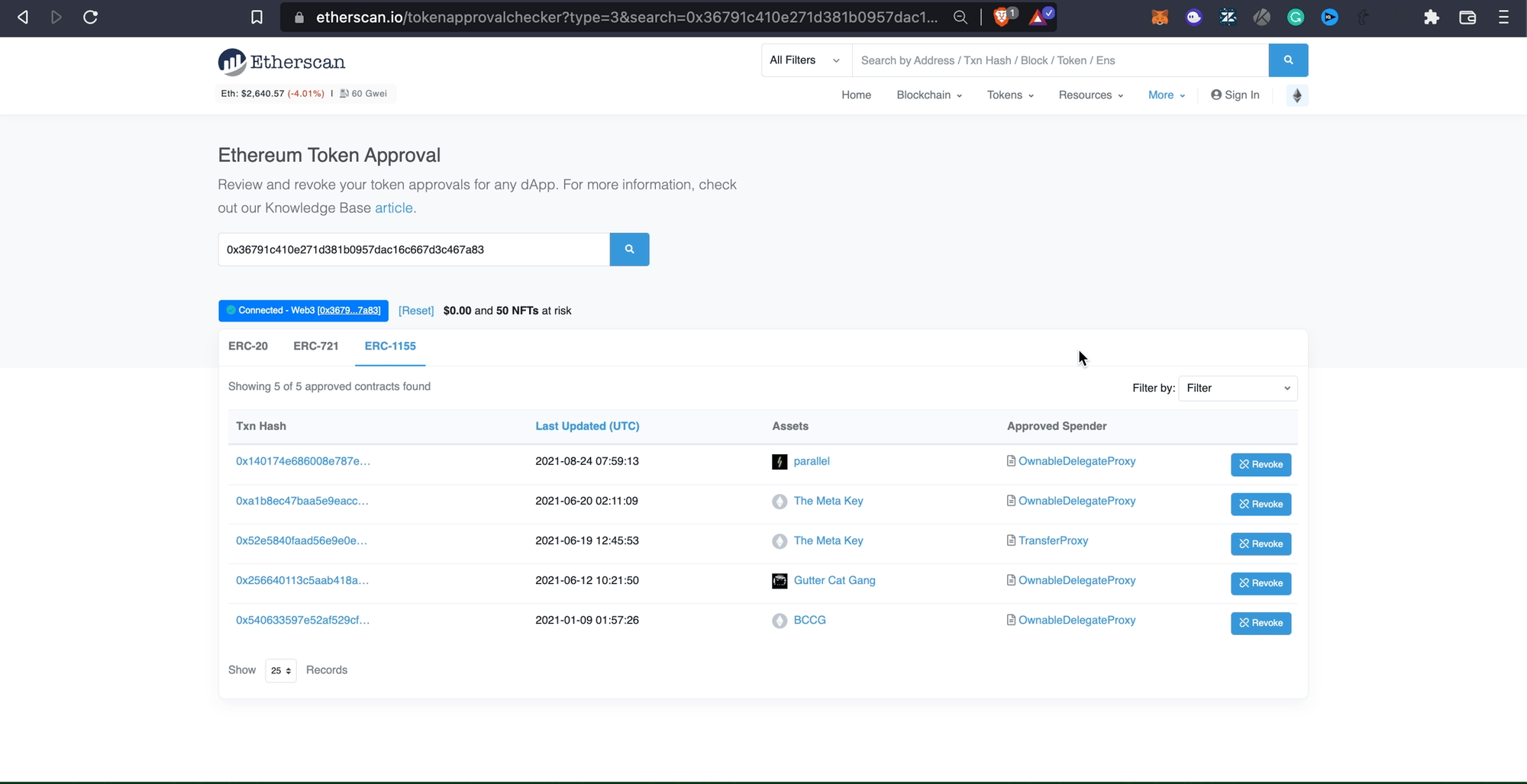Submit top search with magnifier button
Viewport: 1527px width, 784px height.
pos(1288,60)
